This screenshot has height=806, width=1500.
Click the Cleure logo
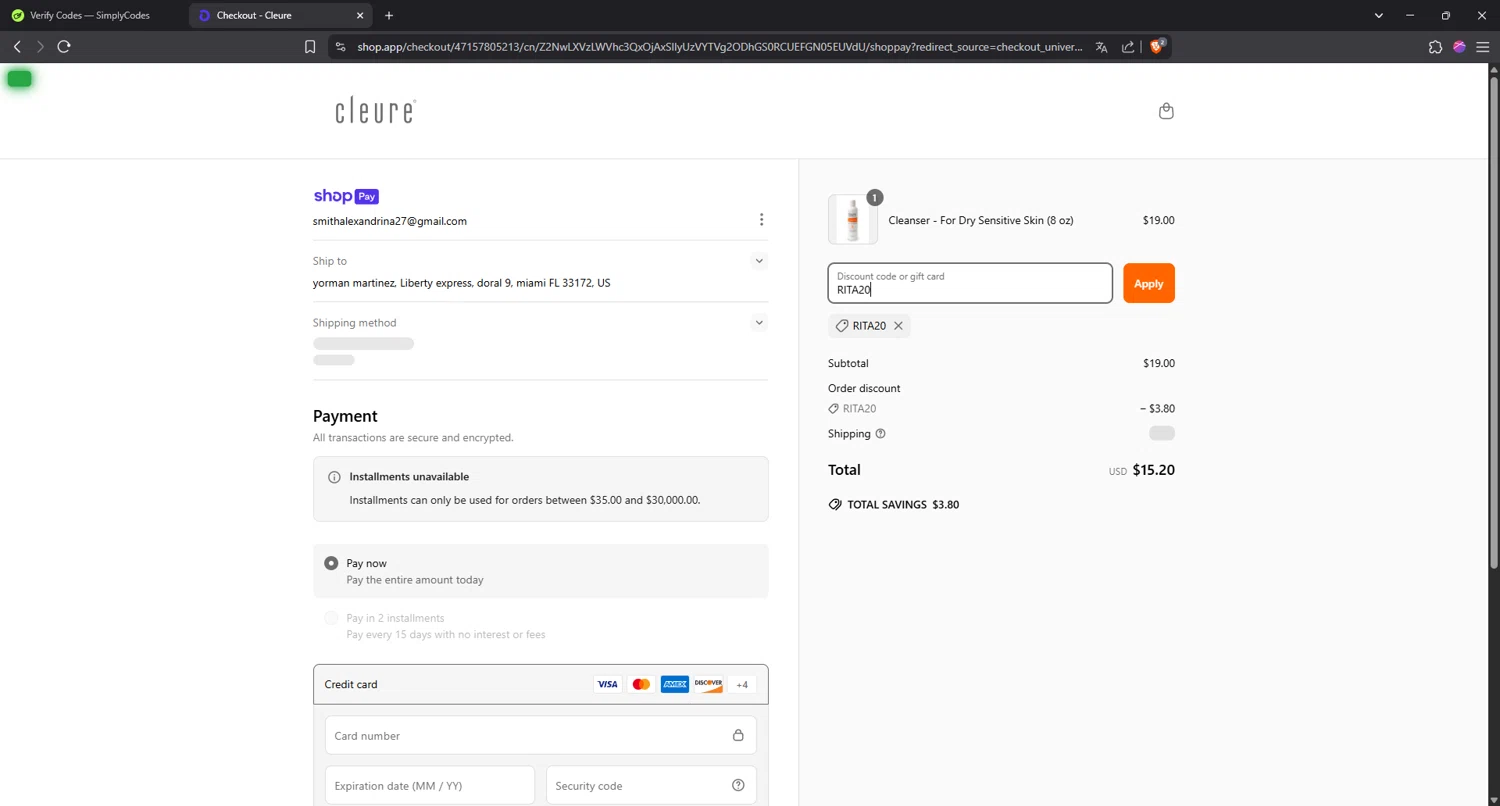[375, 111]
